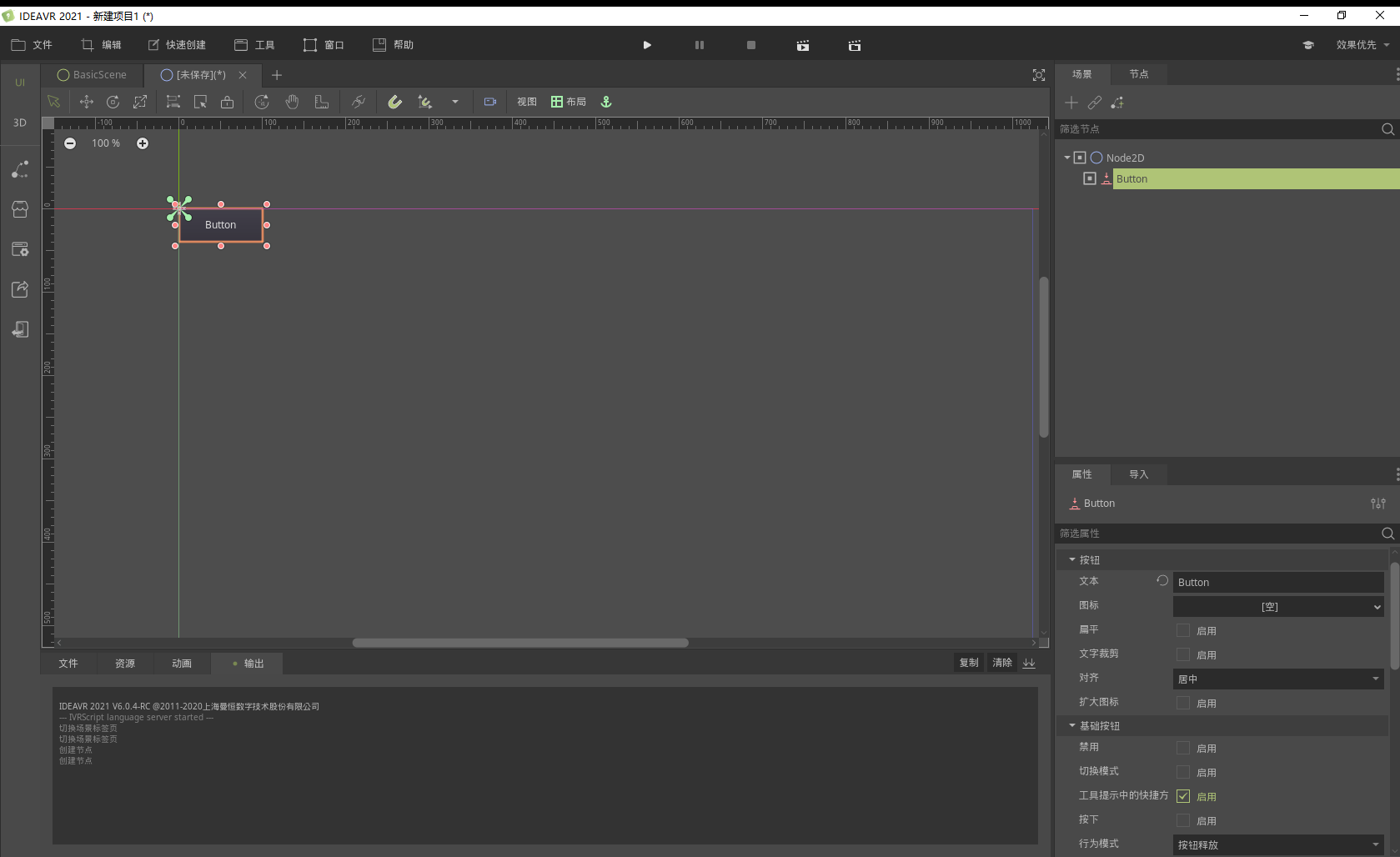Image resolution: width=1400 pixels, height=857 pixels.
Task: Close the unsaved scene tab
Action: click(x=243, y=75)
